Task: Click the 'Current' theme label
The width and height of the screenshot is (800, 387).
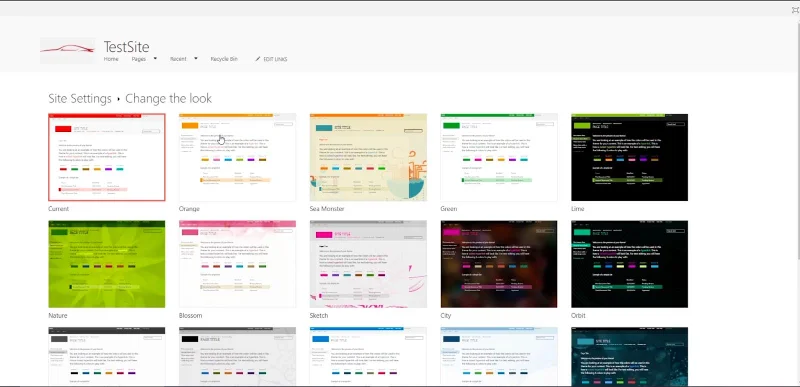Action: coord(58,209)
